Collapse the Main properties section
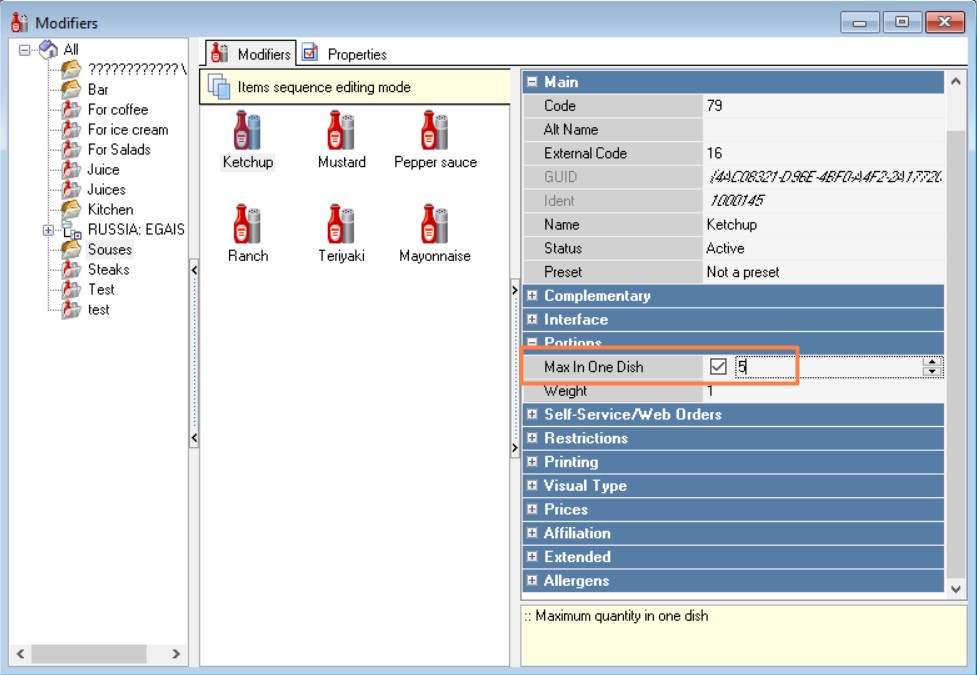The image size is (977, 675). [532, 82]
